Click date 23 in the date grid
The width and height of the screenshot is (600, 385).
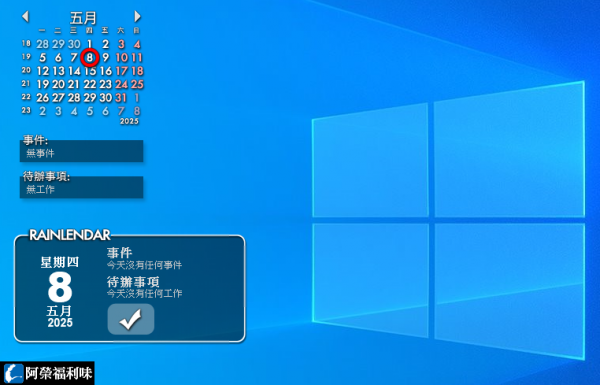pyautogui.click(x=106, y=85)
